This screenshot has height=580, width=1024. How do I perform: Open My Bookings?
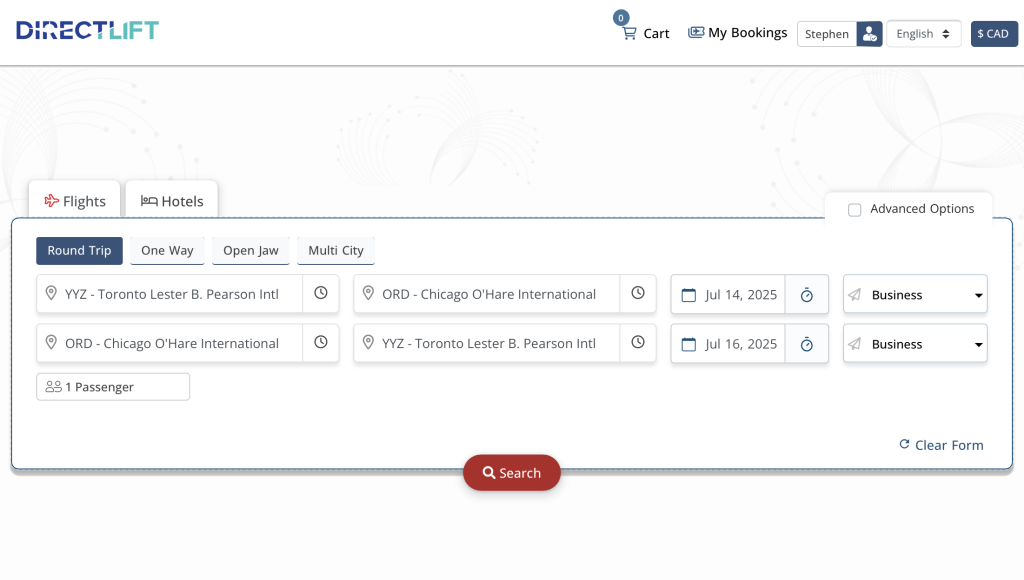[x=737, y=31]
